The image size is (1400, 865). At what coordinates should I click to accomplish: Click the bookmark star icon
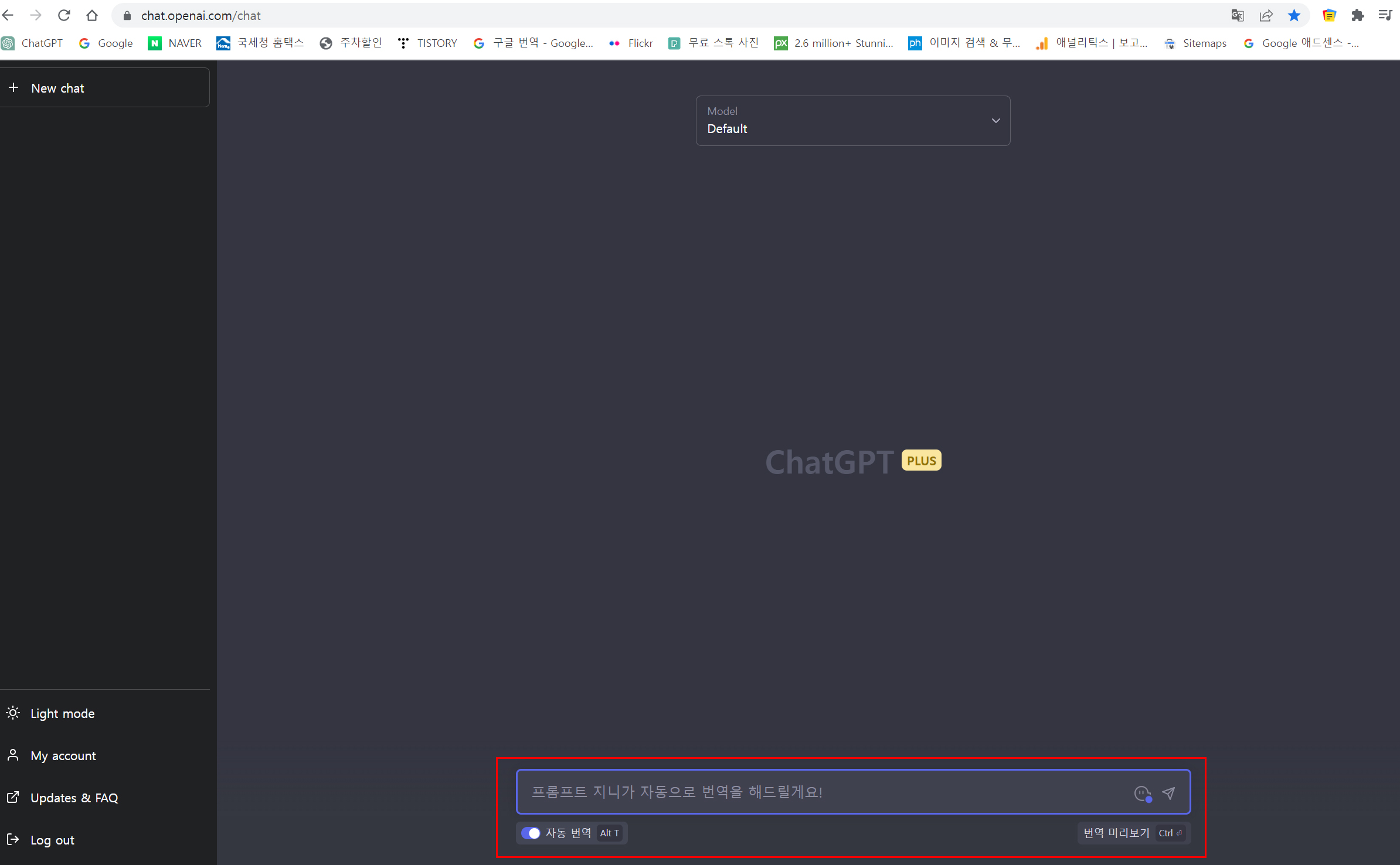(x=1294, y=15)
